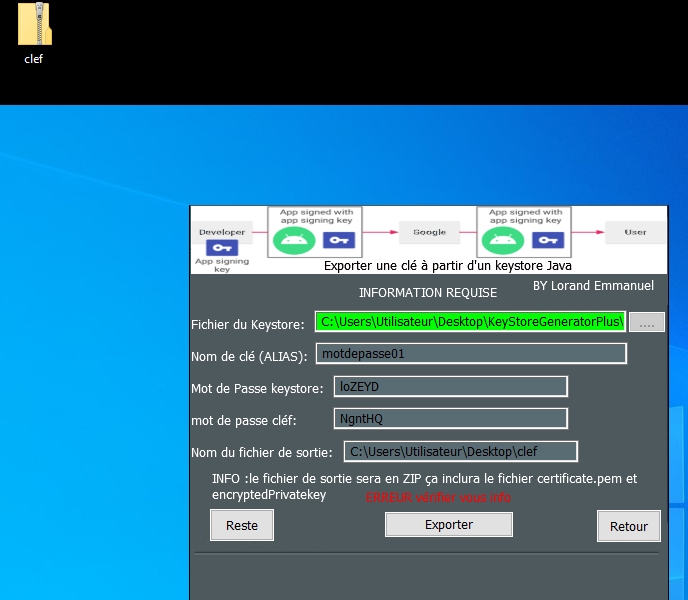Click the 'BY Lorand Emmanuel' credit label
Image resolution: width=688 pixels, height=600 pixels.
pyautogui.click(x=593, y=286)
